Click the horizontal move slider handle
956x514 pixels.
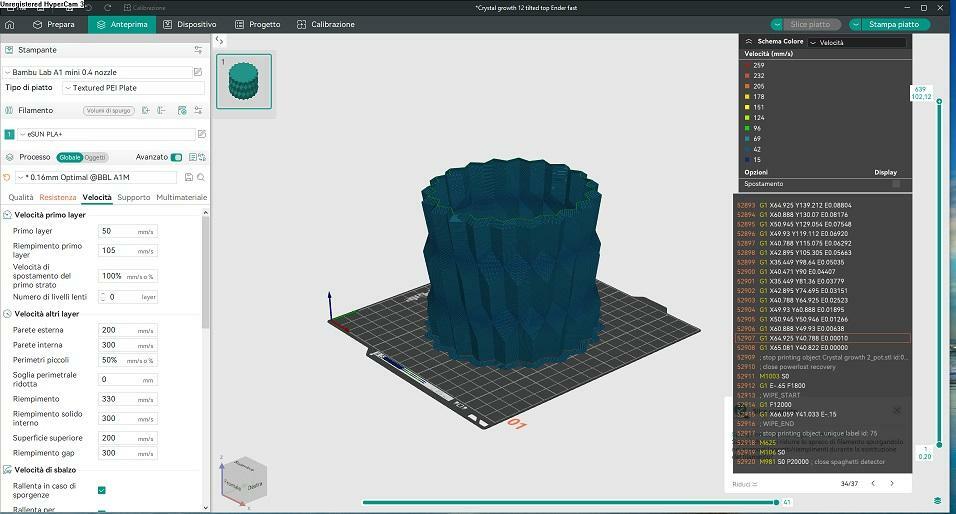tap(776, 502)
